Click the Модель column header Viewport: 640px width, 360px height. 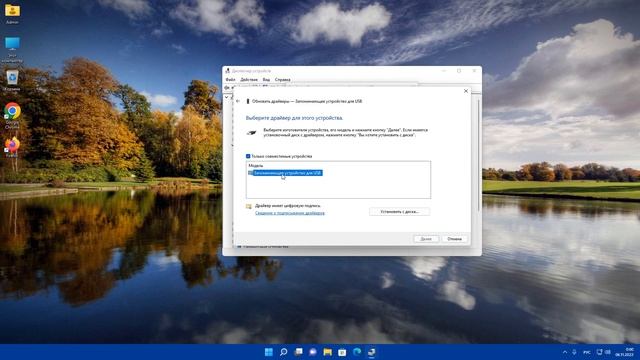tap(256, 166)
